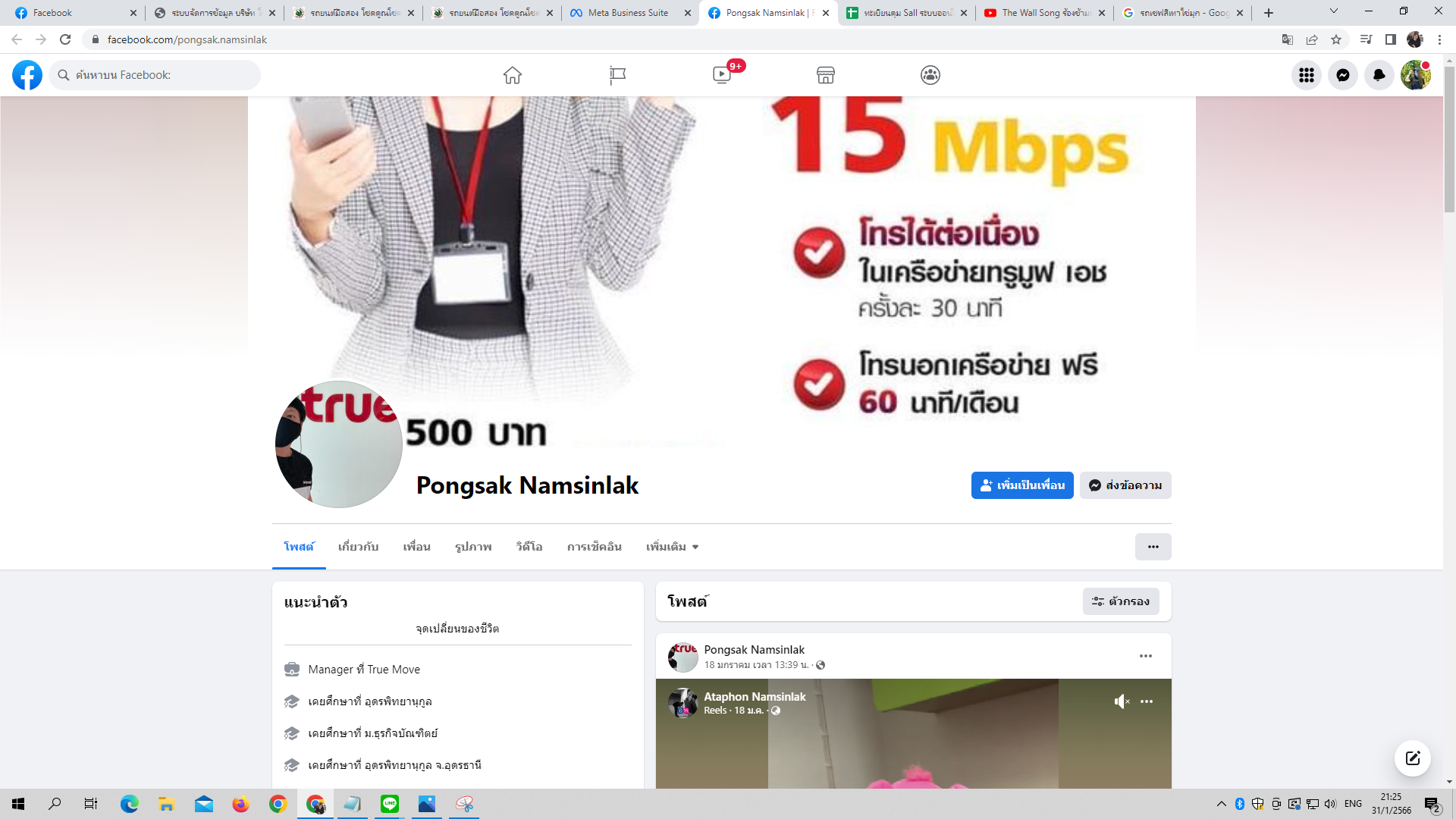The image size is (1456, 819).
Task: Switch to the เพื่อน tab
Action: coord(416,547)
